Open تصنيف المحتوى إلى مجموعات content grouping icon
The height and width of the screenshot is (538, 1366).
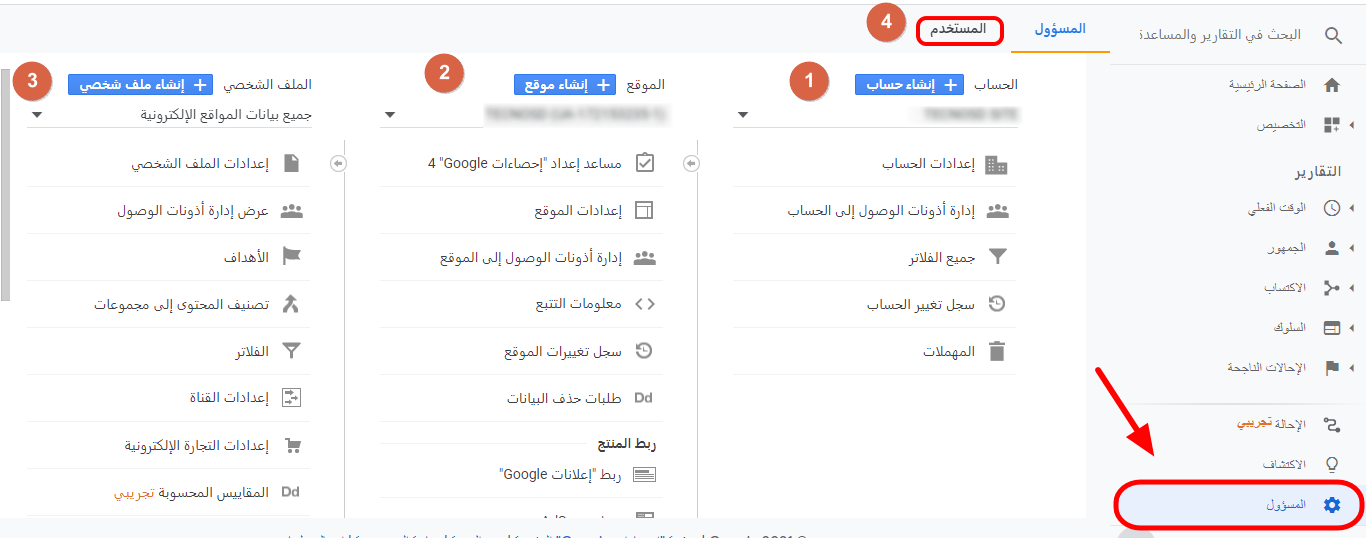pos(291,304)
